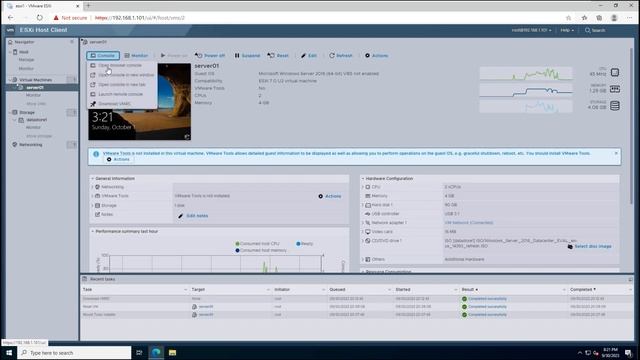Select datastore1 in Navigator tree
This screenshot has width=640, height=360.
coord(36,120)
